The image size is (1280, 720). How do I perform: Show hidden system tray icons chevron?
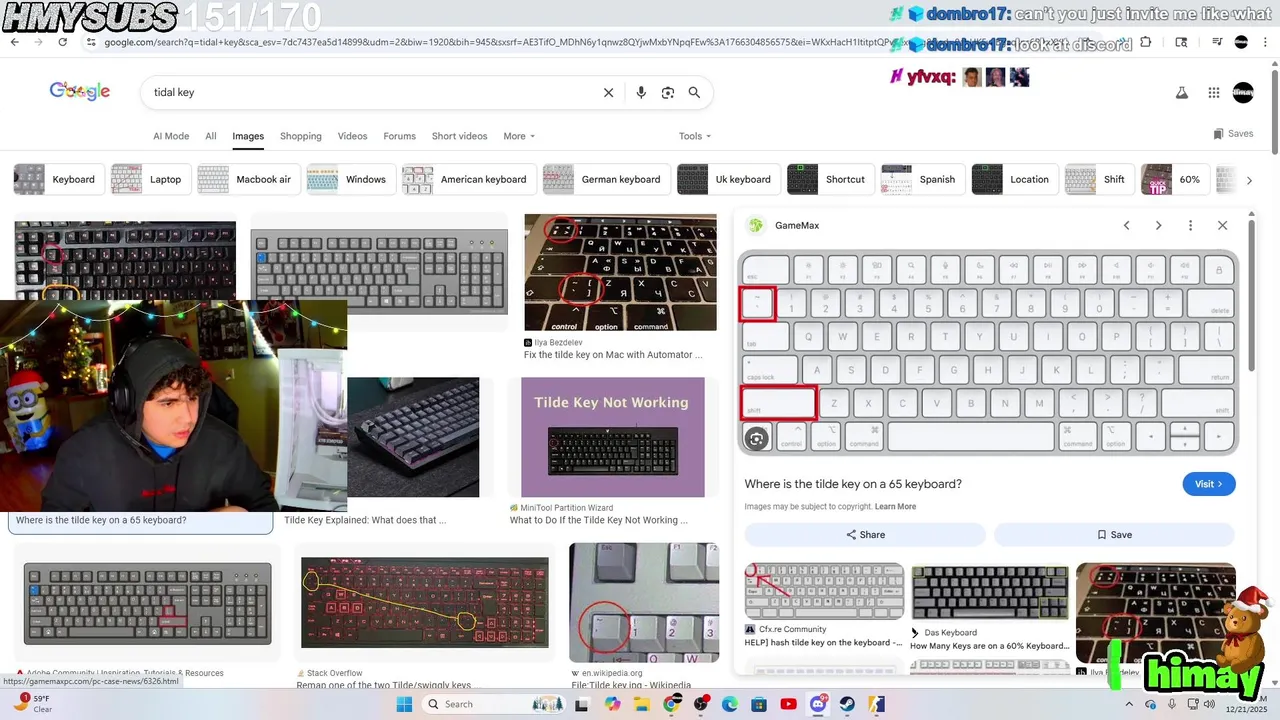pyautogui.click(x=1128, y=704)
